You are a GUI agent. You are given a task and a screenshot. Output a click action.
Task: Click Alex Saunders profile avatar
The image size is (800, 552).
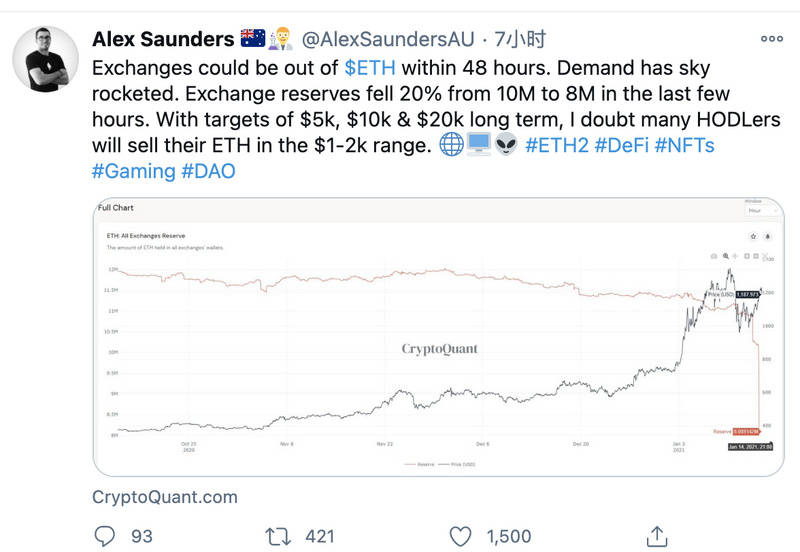[x=45, y=59]
